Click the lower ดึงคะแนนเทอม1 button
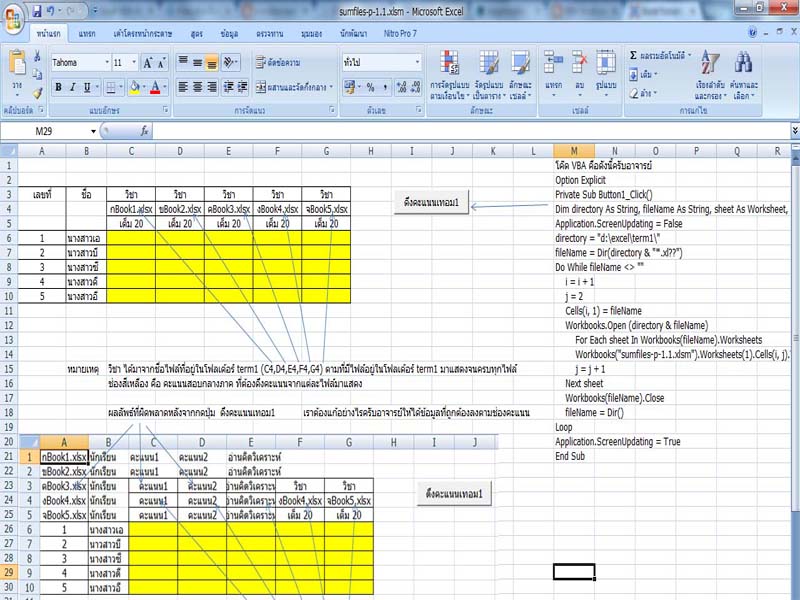The height and width of the screenshot is (600, 800). (453, 493)
